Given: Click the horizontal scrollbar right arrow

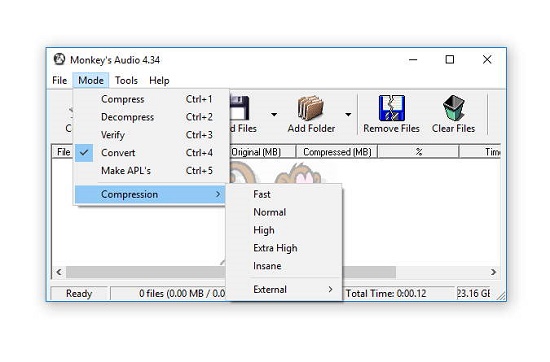Looking at the screenshot, I should pyautogui.click(x=493, y=272).
